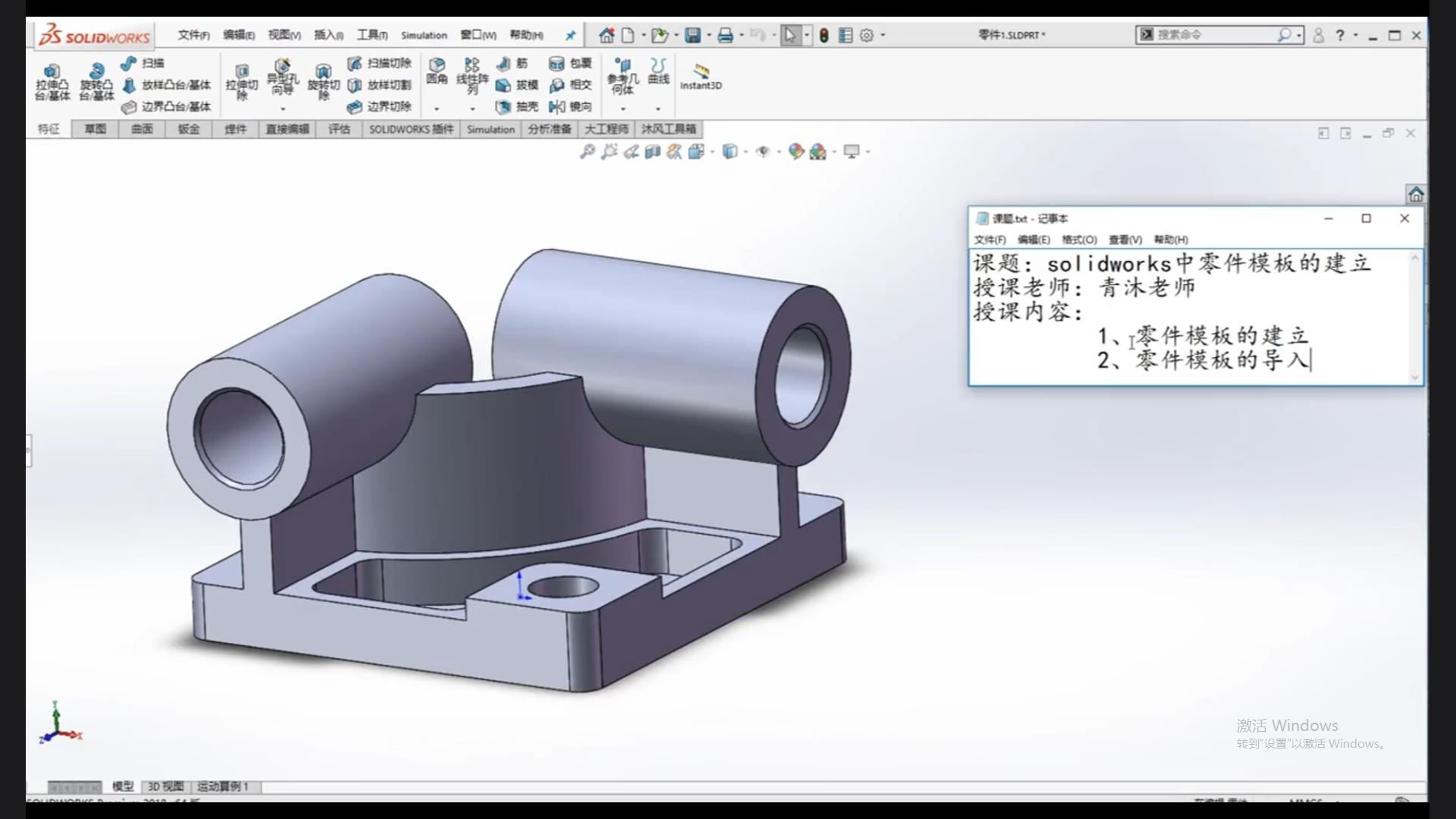
Task: Toggle the select cursor tool
Action: click(790, 35)
